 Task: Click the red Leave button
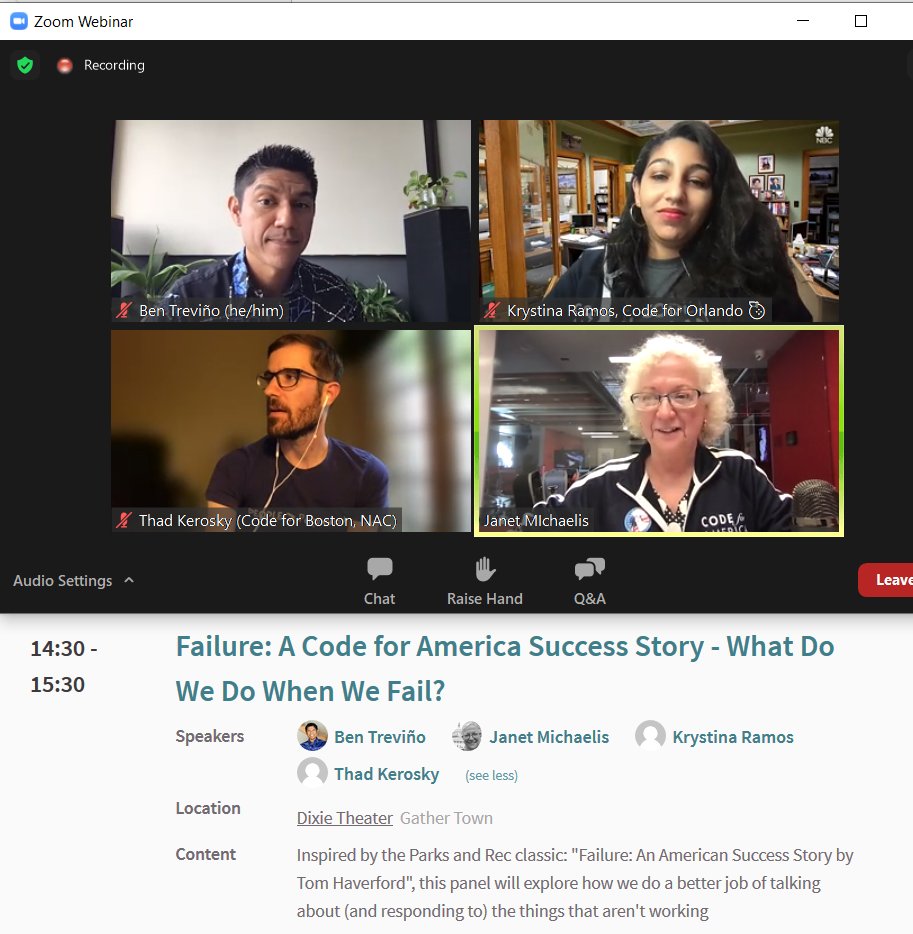coord(886,580)
